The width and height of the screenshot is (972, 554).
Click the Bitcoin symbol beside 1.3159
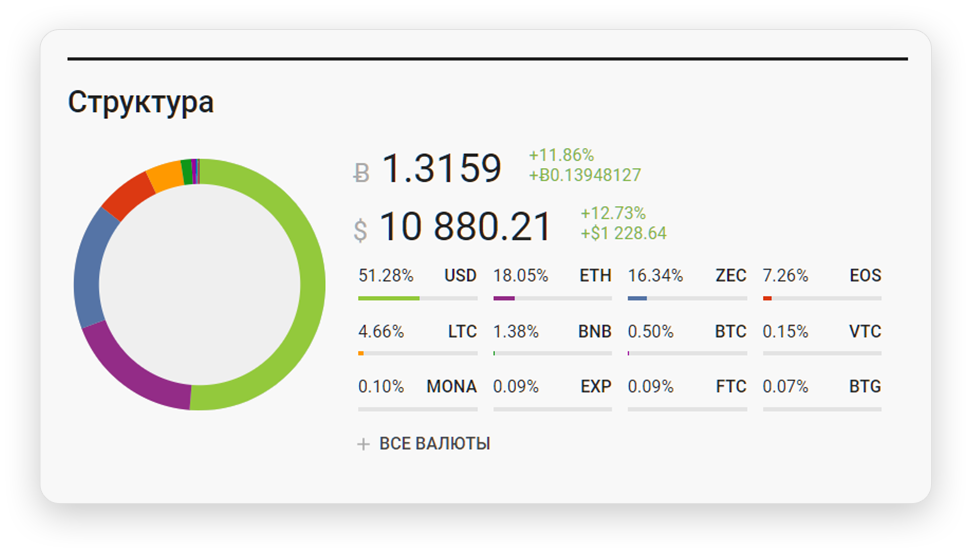coord(362,173)
